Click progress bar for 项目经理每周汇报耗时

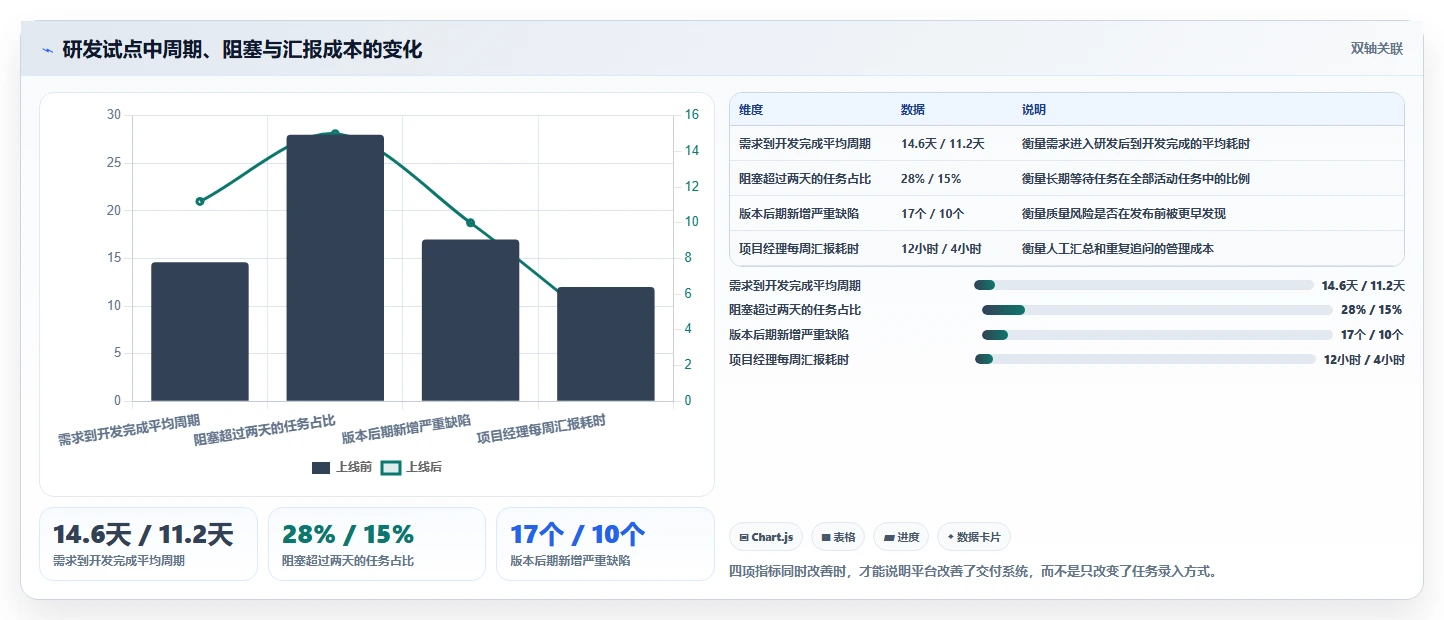1145,360
